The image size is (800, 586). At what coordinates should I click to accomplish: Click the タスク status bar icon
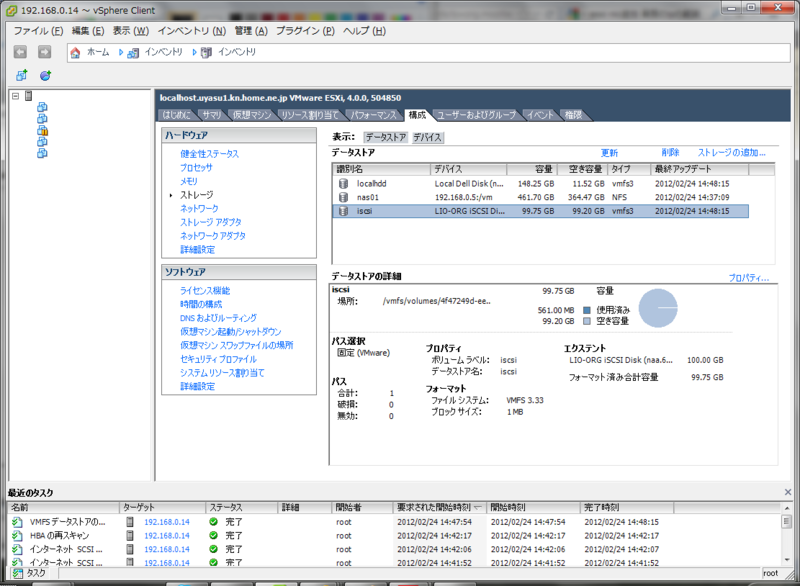pos(17,573)
